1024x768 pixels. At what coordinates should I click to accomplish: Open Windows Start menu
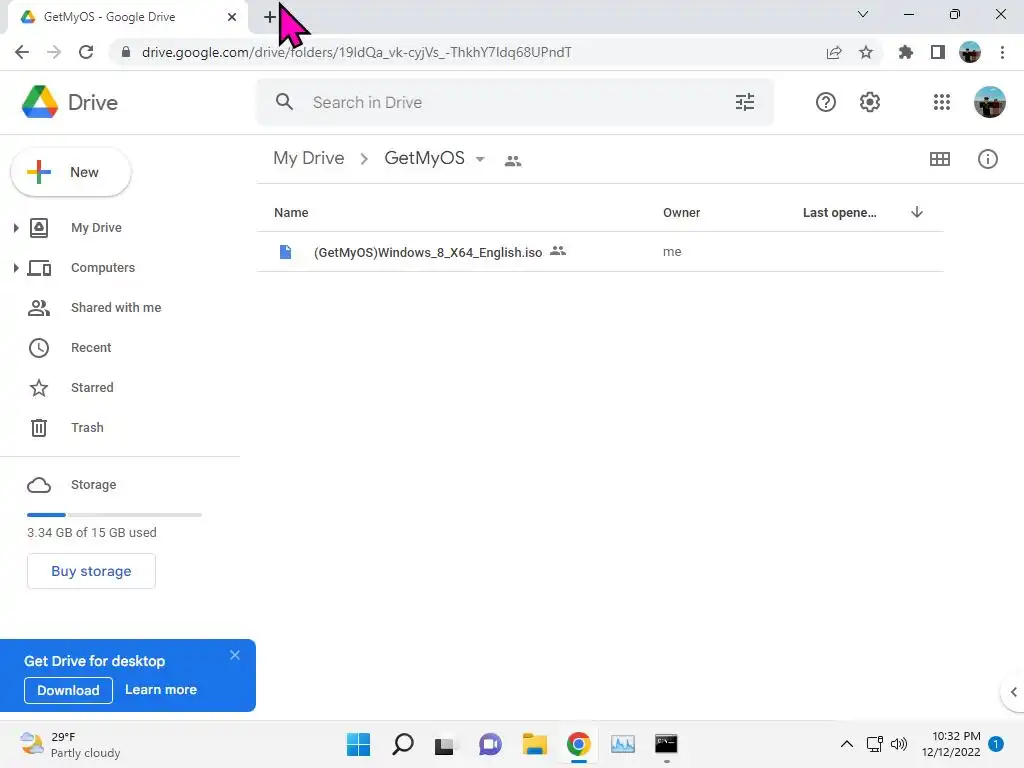358,744
